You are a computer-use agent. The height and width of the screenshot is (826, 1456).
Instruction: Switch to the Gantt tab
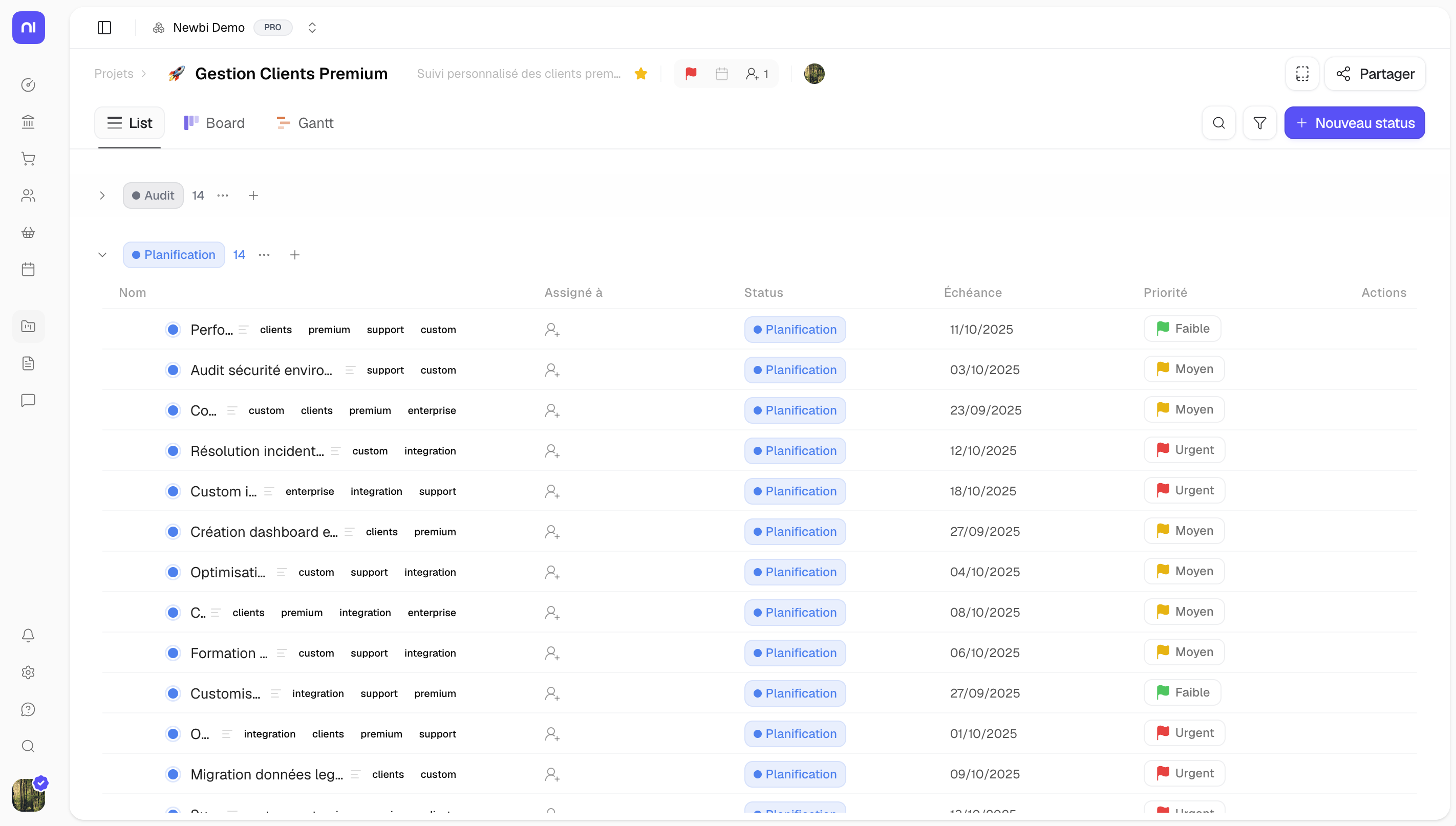point(305,123)
